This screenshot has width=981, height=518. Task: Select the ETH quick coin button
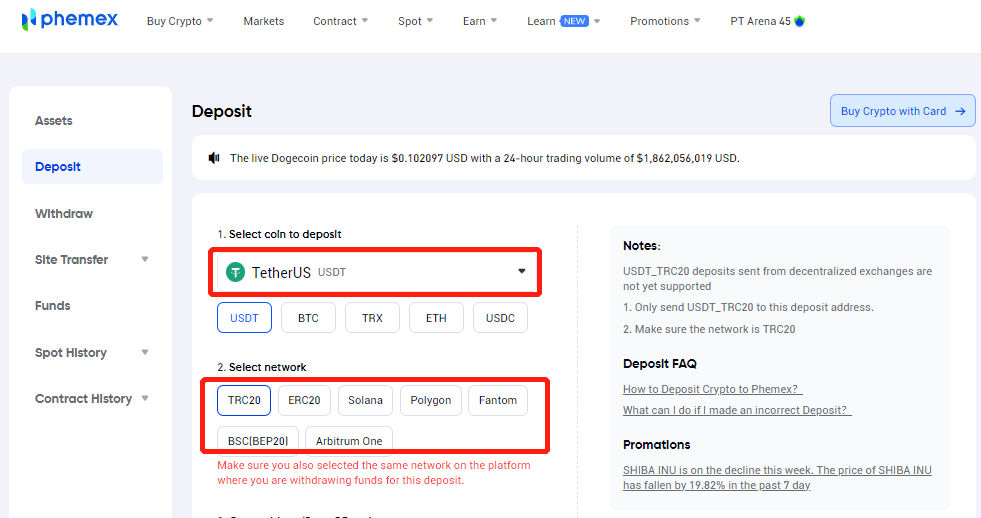pos(436,318)
